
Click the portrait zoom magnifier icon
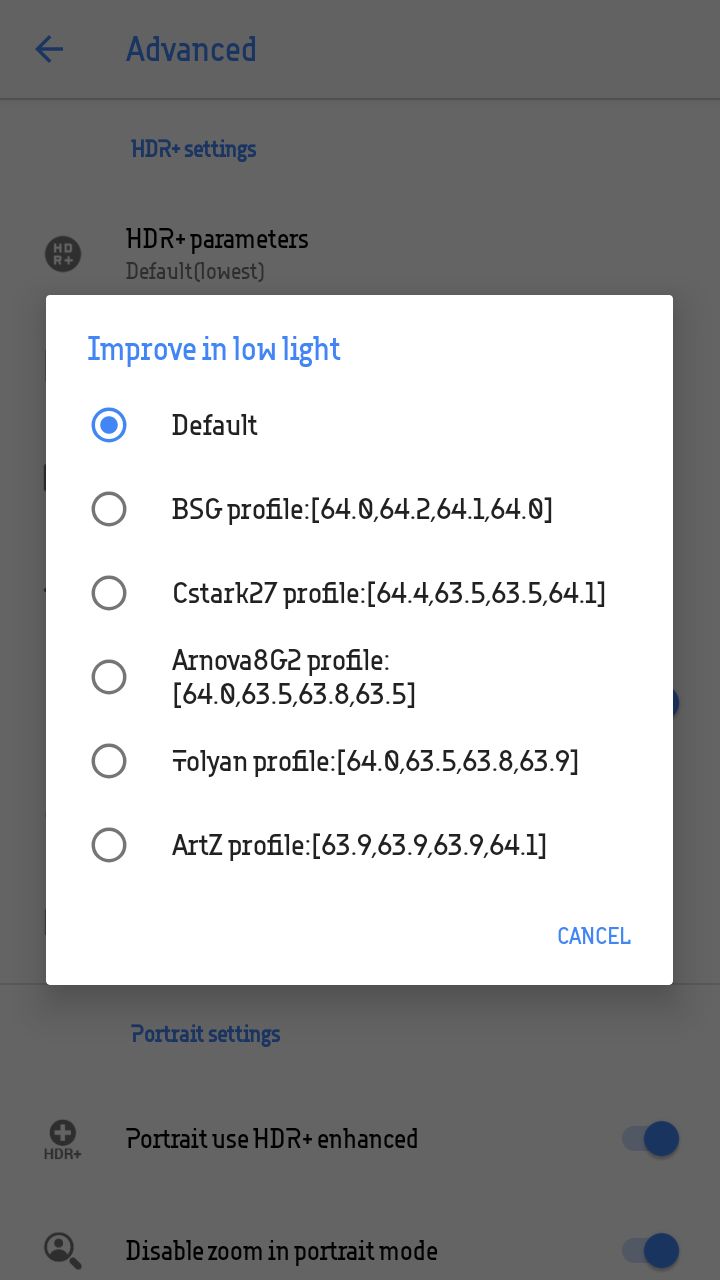62,1250
